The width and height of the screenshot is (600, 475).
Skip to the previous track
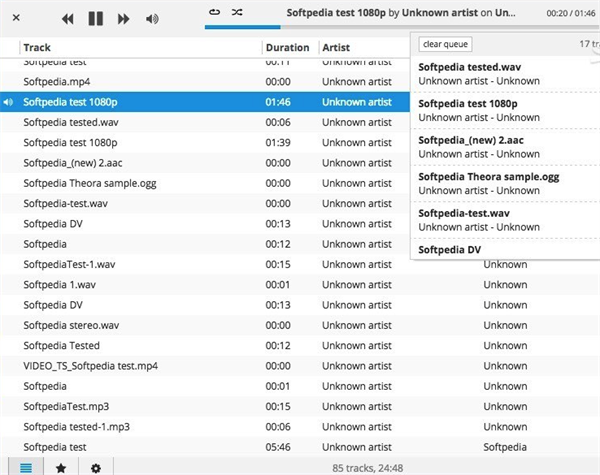[x=68, y=19]
